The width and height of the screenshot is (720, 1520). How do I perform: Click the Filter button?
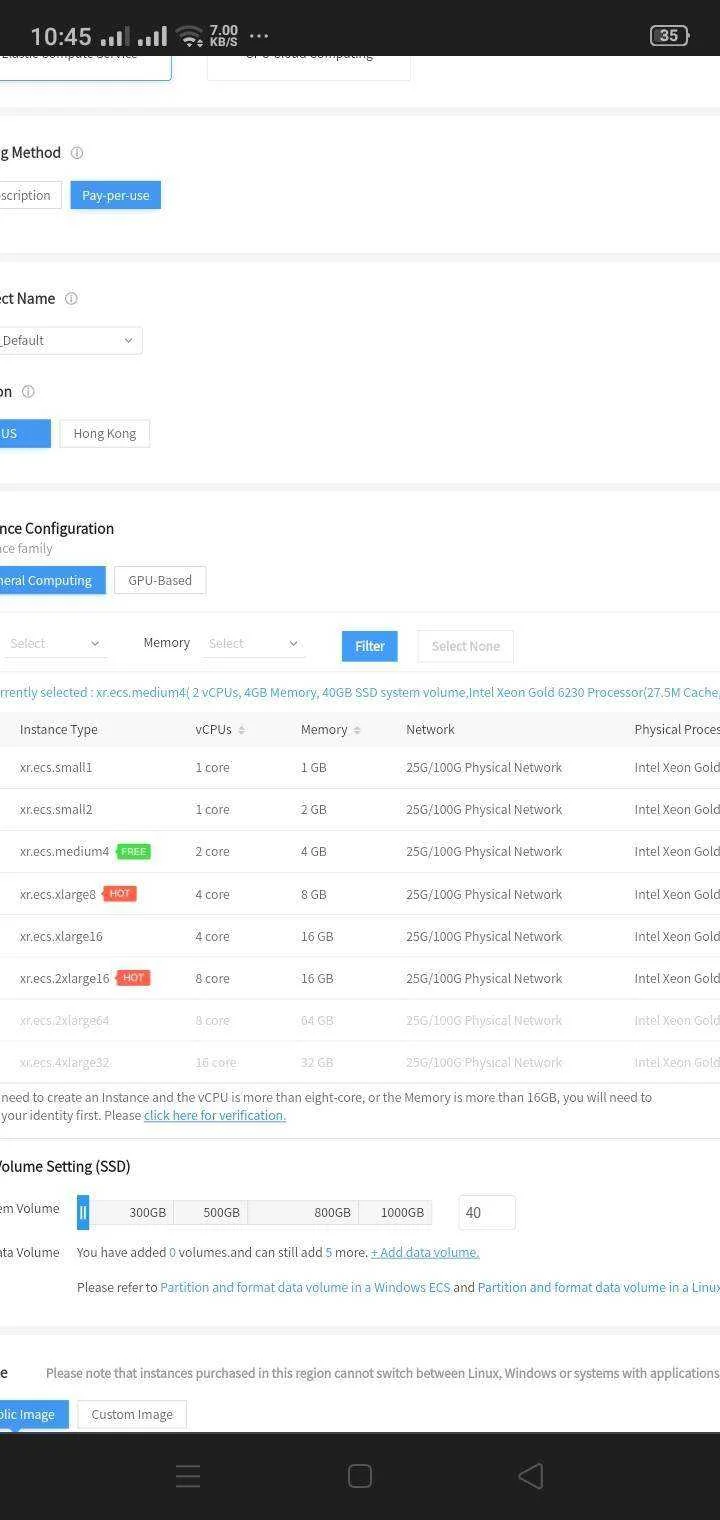[370, 646]
